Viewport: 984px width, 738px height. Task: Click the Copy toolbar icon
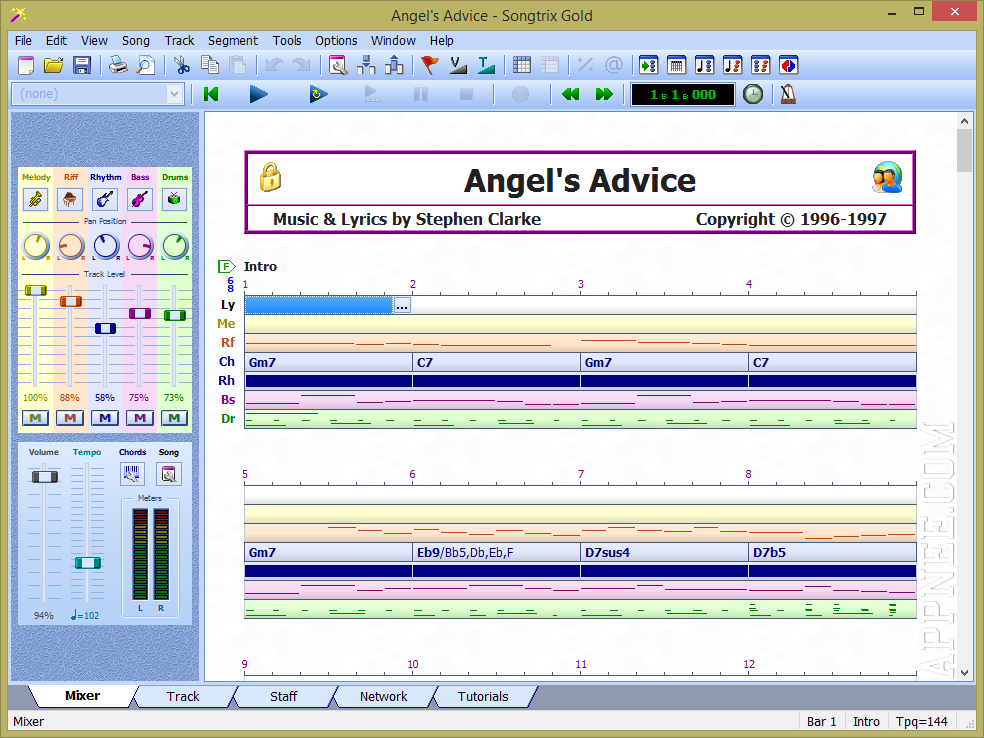pyautogui.click(x=210, y=65)
